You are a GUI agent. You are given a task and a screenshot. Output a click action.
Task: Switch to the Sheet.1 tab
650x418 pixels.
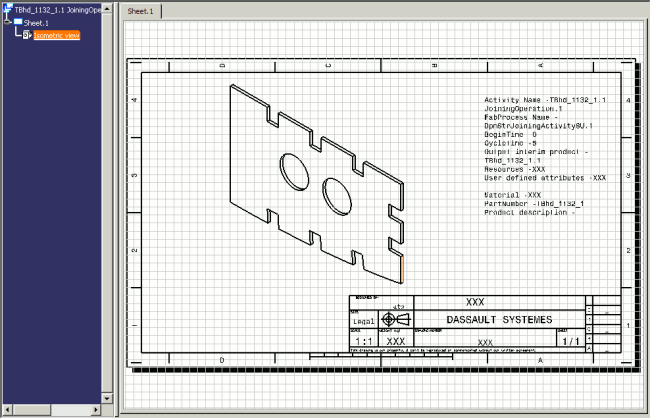(140, 10)
